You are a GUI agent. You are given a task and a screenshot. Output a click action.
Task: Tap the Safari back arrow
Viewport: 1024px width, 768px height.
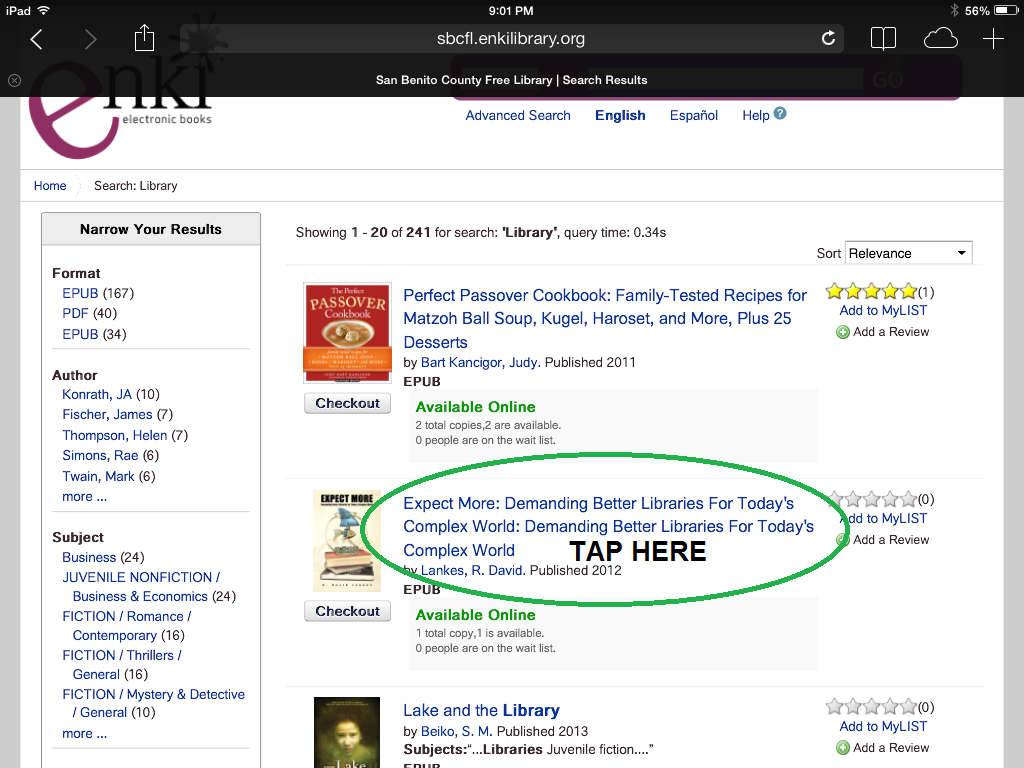point(37,39)
